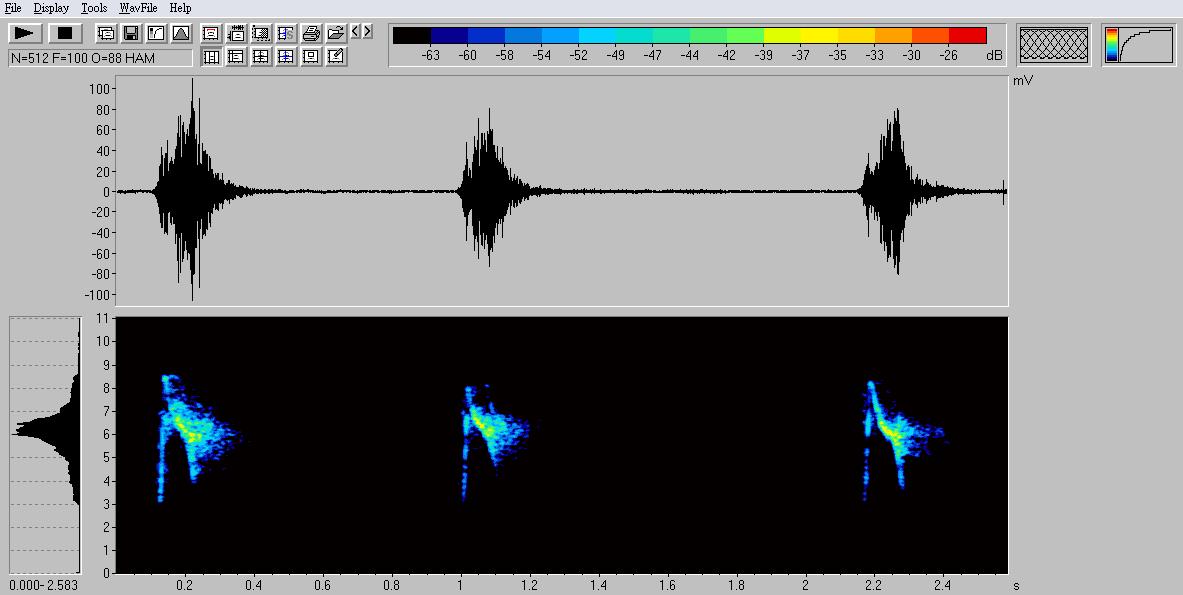Screen dimensions: 1183x595
Task: Click the red swatch on dB color scale
Action: 967,36
